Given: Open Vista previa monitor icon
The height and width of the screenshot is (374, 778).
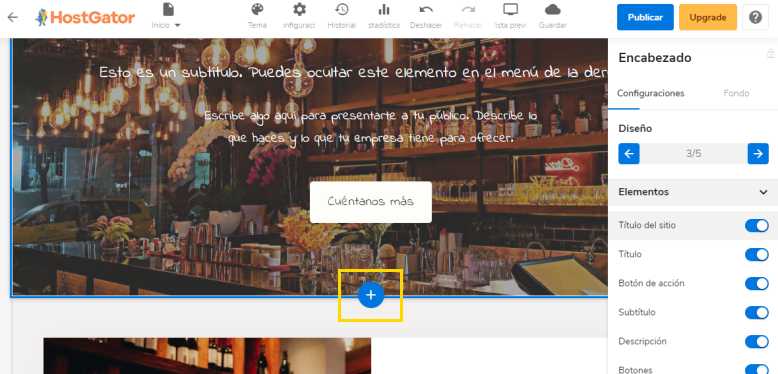Looking at the screenshot, I should click(x=510, y=16).
